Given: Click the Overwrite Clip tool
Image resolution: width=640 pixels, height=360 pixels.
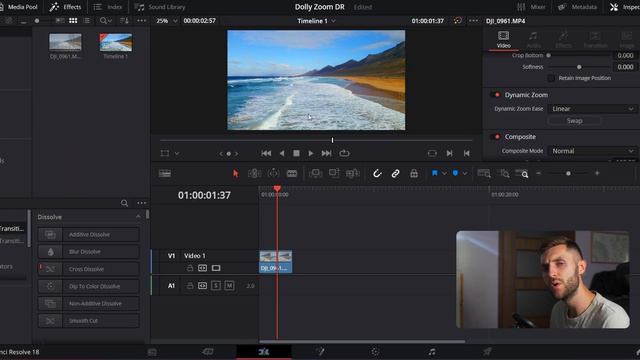Looking at the screenshot, I should click(x=334, y=173).
